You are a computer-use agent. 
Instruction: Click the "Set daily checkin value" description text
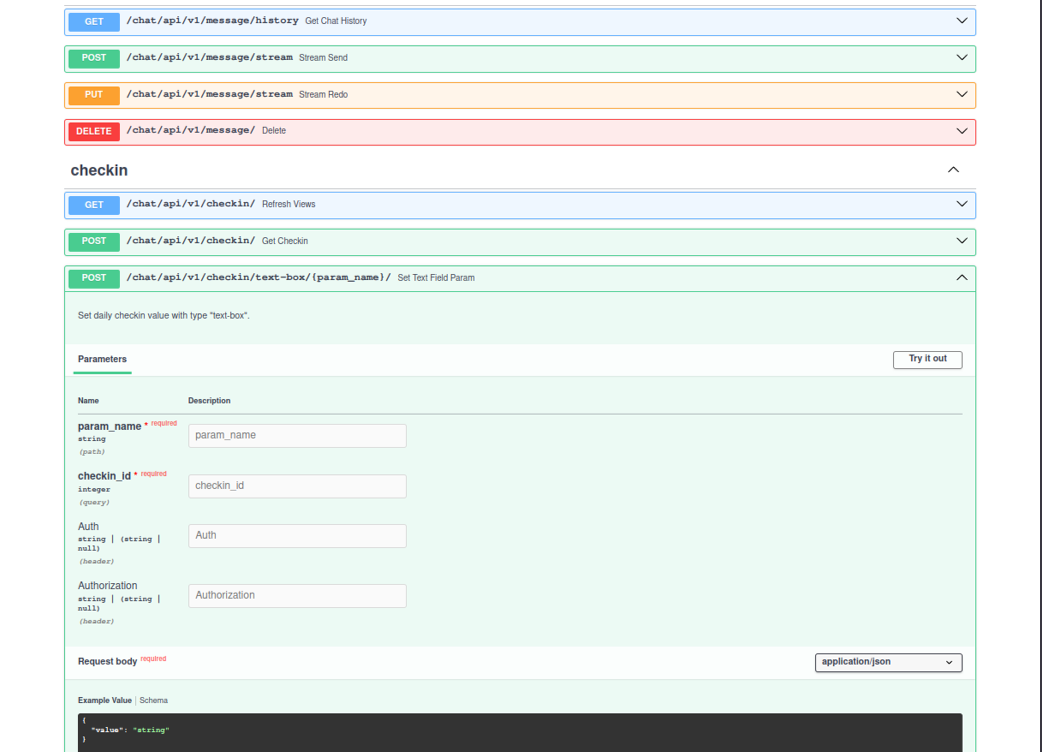pyautogui.click(x=163, y=316)
